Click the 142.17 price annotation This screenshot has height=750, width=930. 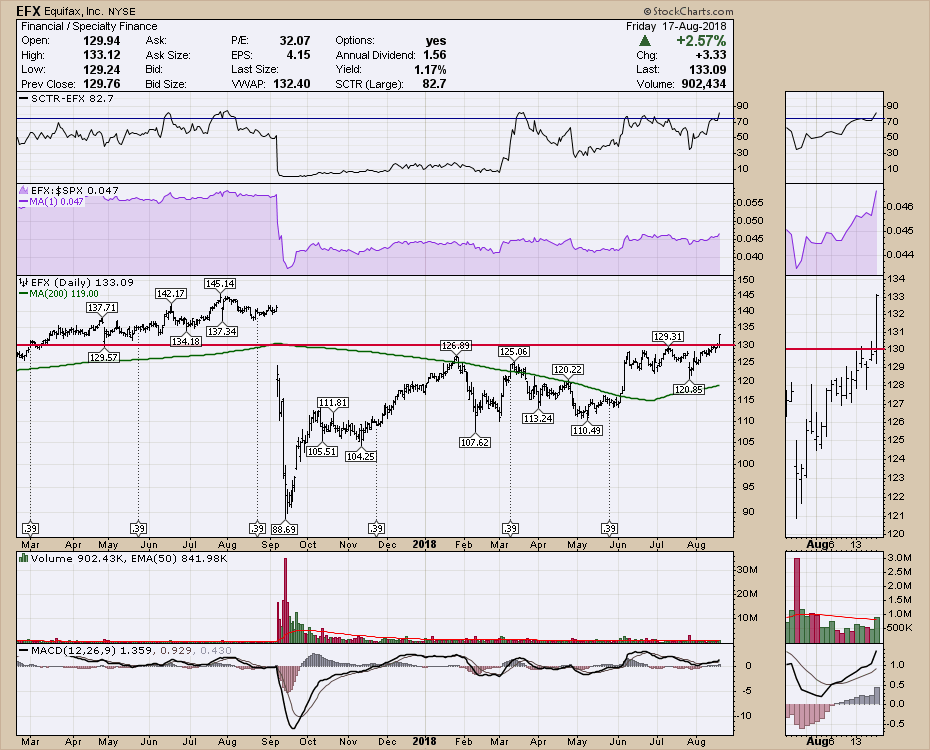[171, 293]
